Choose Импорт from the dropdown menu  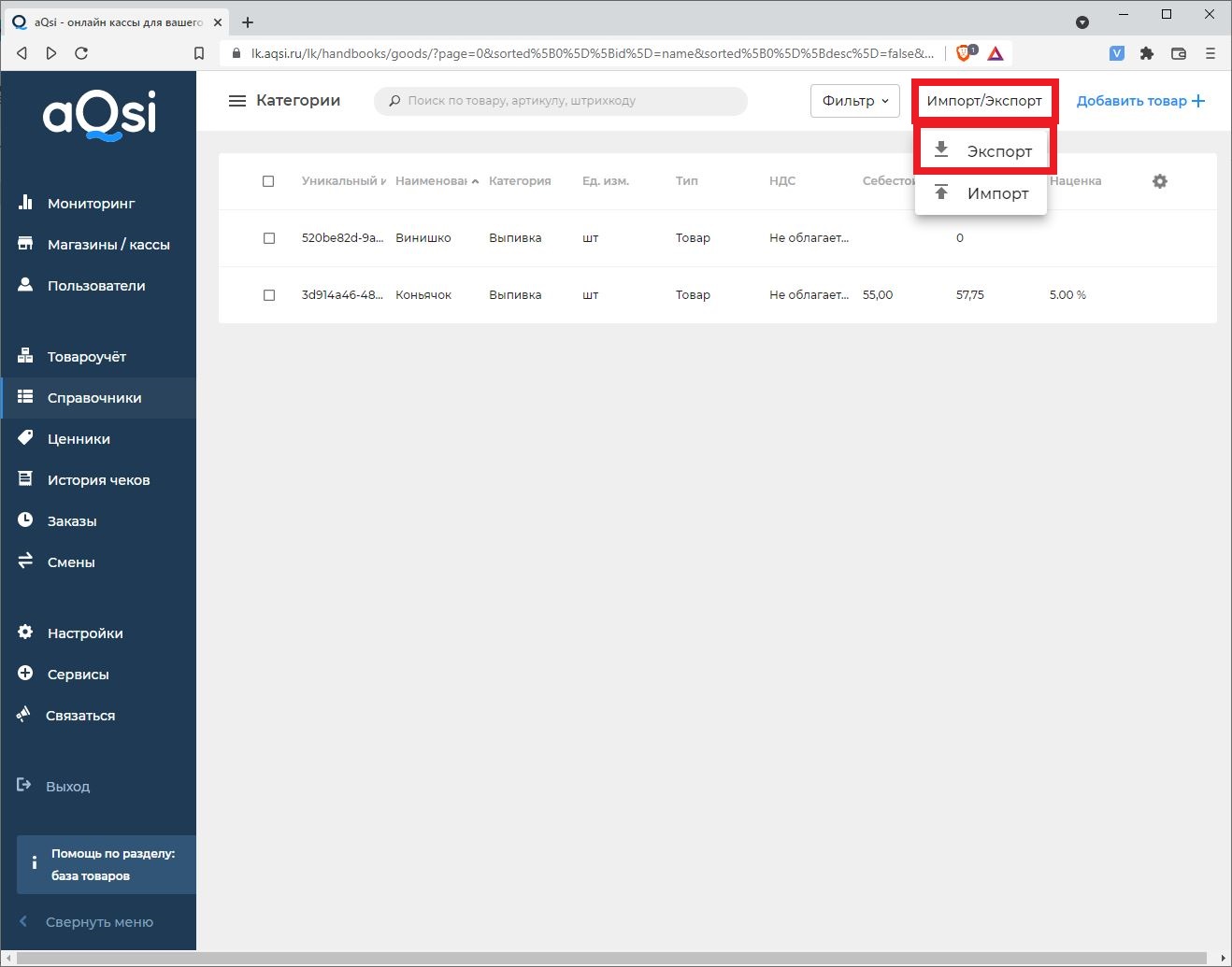983,193
